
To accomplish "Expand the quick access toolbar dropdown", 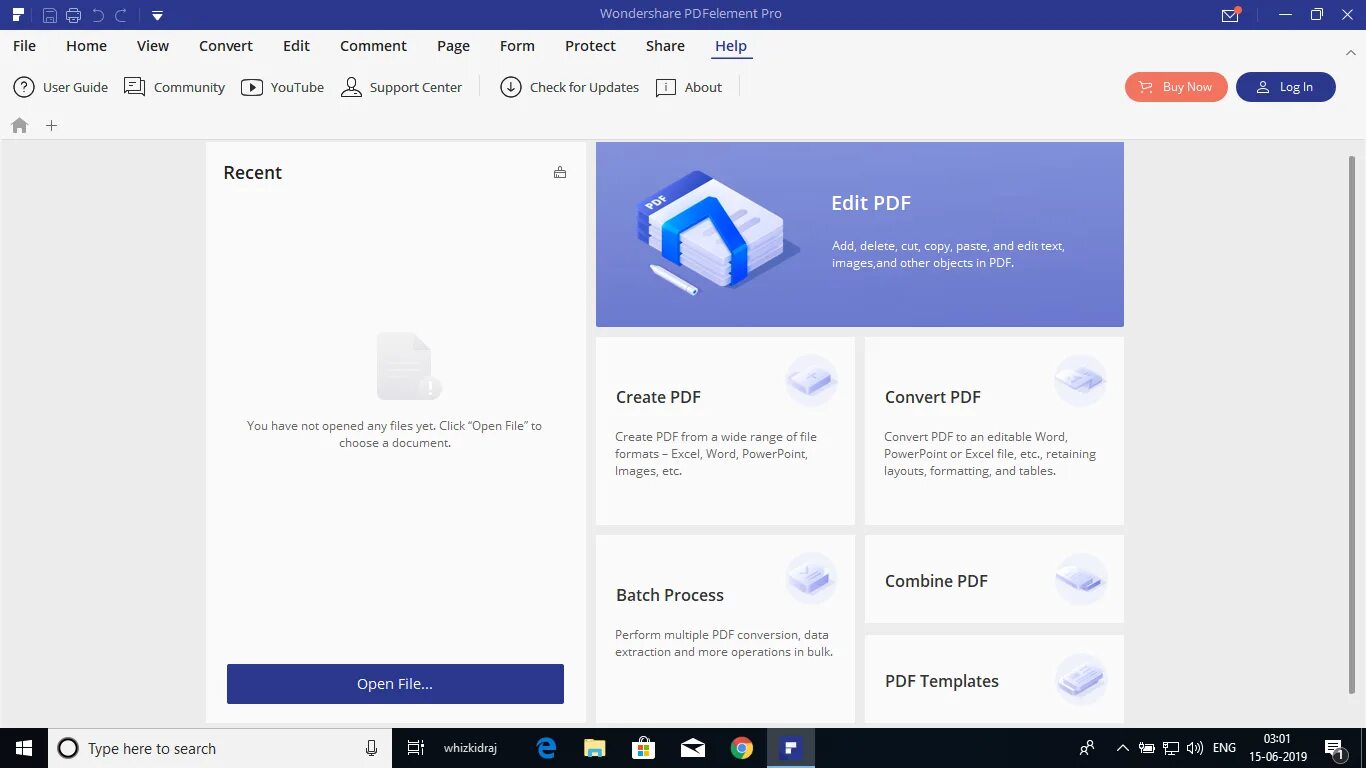I will [x=157, y=15].
